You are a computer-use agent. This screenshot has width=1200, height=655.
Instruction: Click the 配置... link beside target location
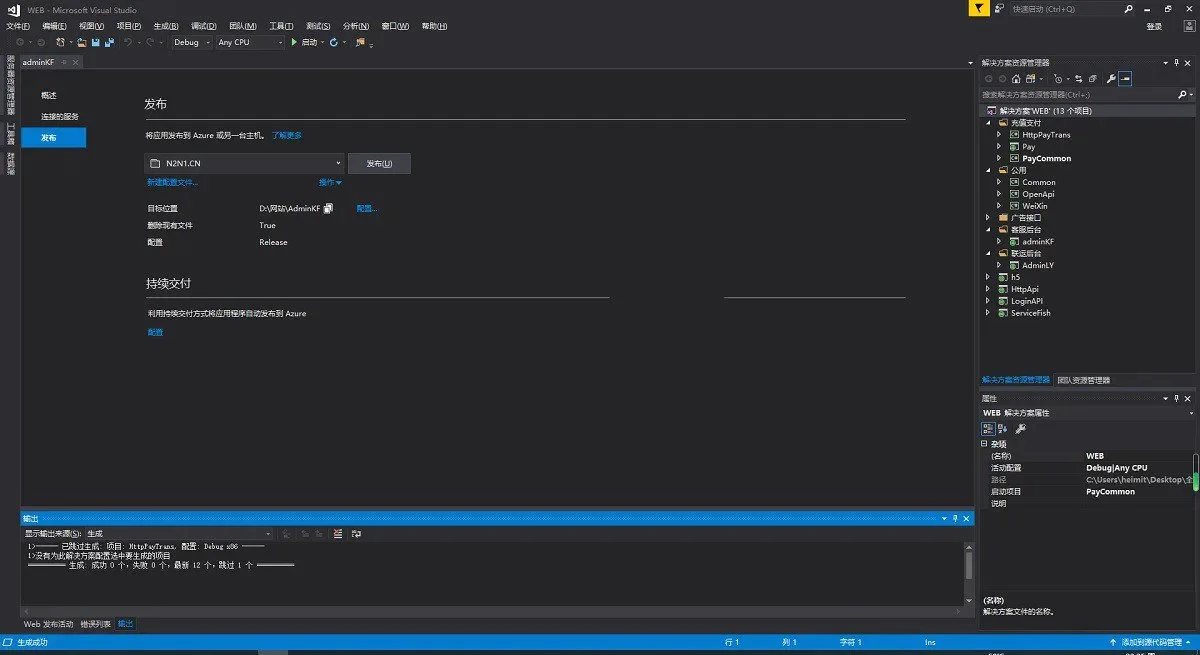(x=367, y=208)
